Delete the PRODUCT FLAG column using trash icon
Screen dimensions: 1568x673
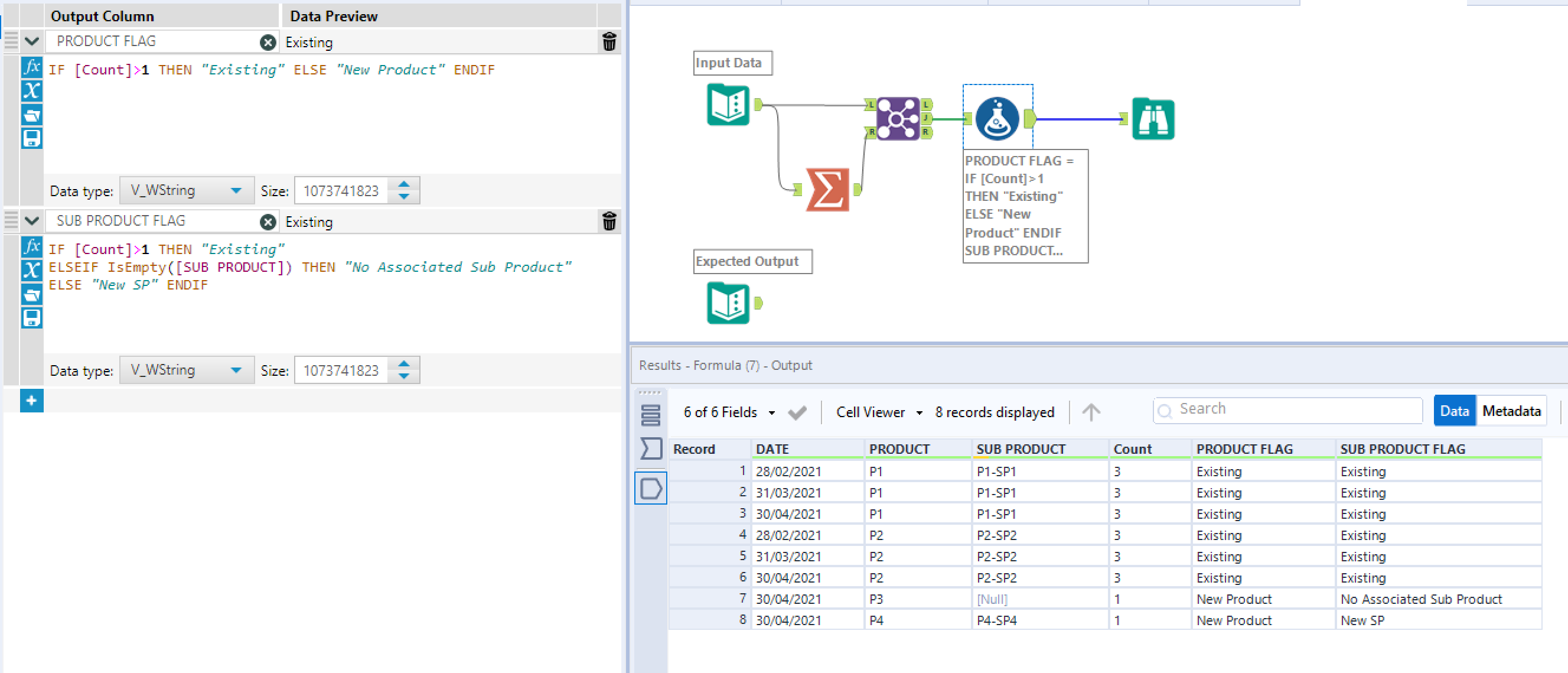609,42
